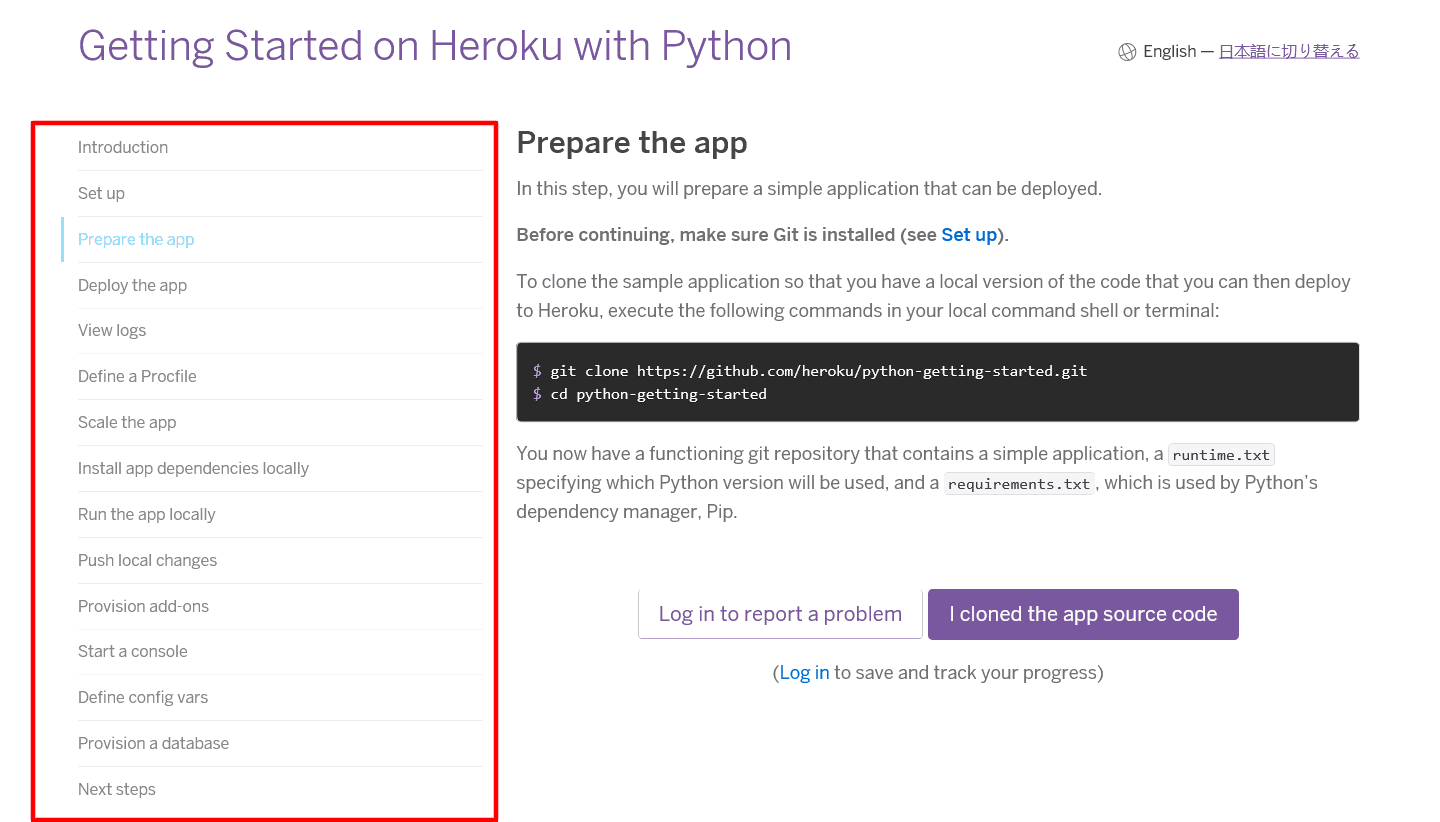Click the globe language icon

1127,52
